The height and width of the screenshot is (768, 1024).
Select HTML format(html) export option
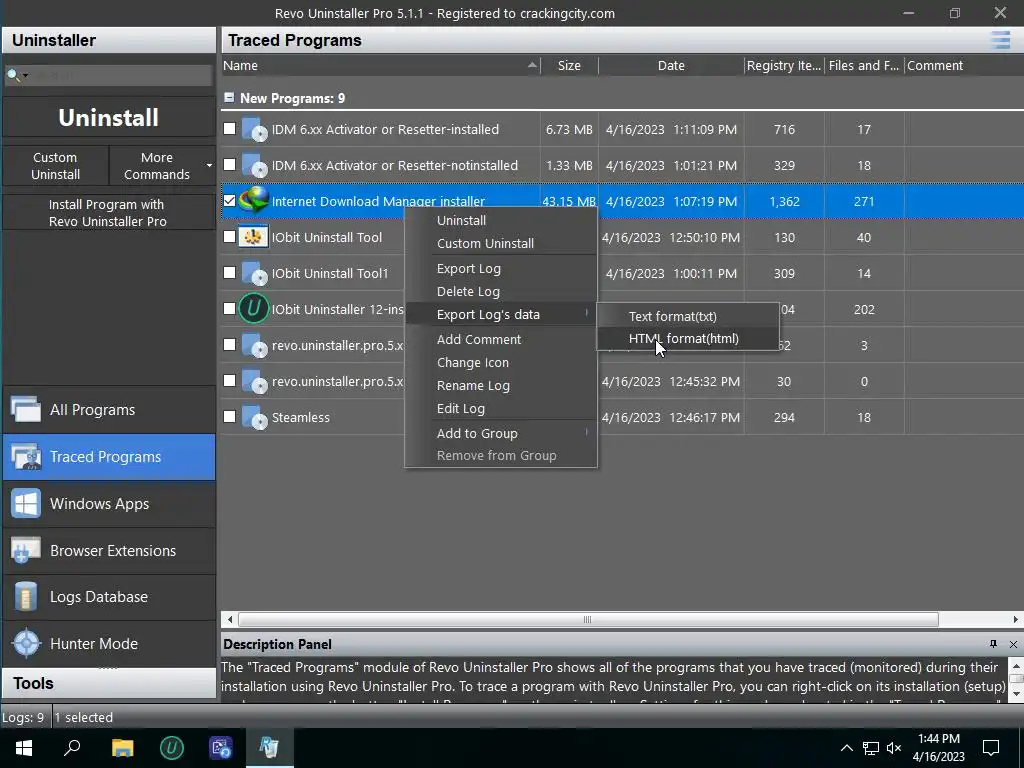click(x=688, y=339)
